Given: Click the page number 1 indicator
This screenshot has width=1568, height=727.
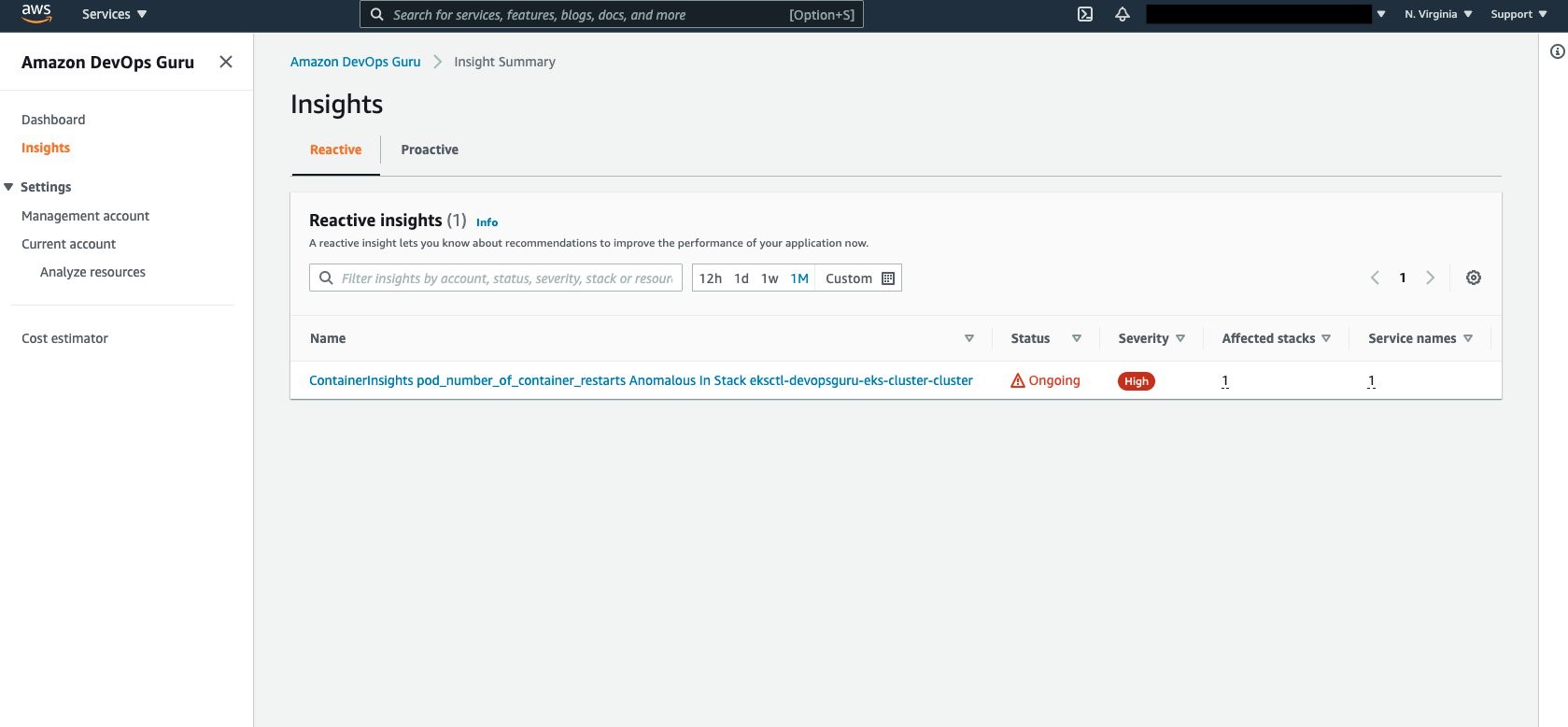Looking at the screenshot, I should (1403, 278).
